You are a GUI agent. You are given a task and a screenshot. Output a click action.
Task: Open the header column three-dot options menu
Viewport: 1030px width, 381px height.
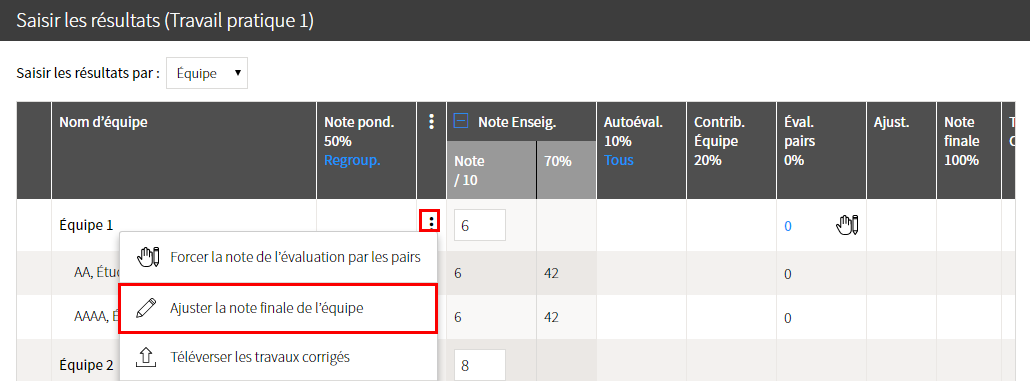432,122
